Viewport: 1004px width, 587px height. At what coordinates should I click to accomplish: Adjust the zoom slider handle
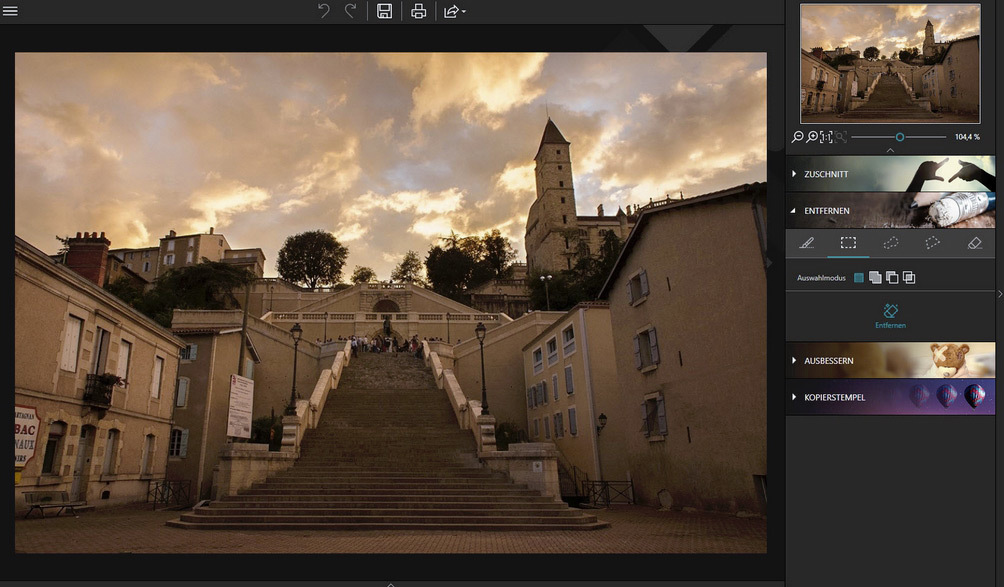pos(900,137)
